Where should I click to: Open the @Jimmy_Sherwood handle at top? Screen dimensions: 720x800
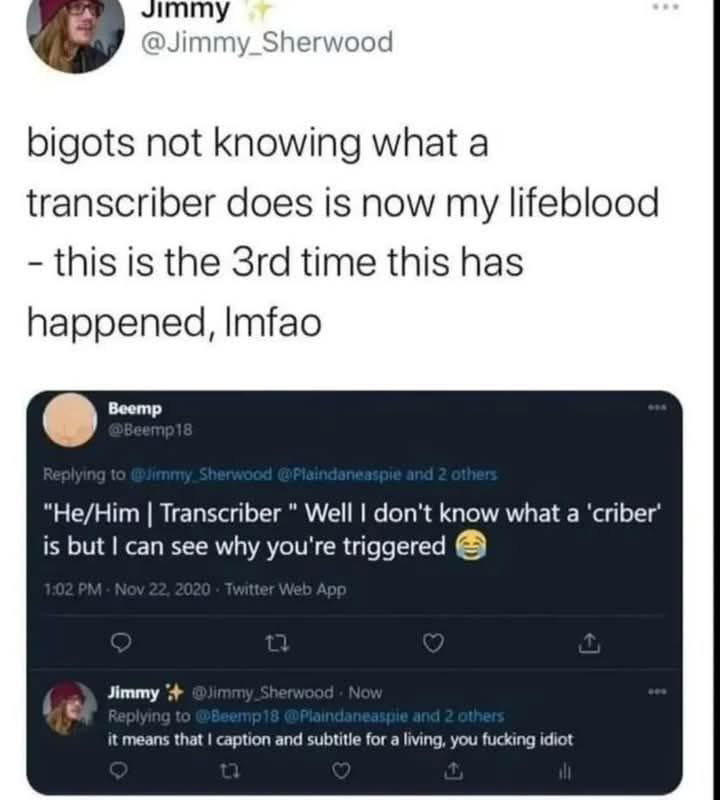267,42
